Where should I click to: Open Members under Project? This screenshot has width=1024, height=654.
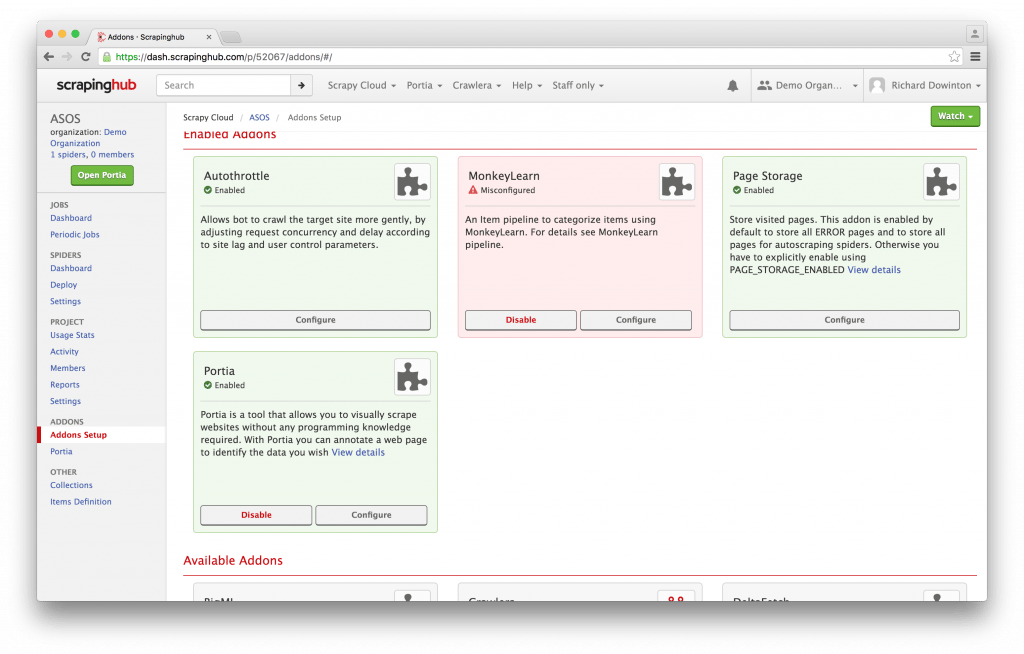click(67, 368)
